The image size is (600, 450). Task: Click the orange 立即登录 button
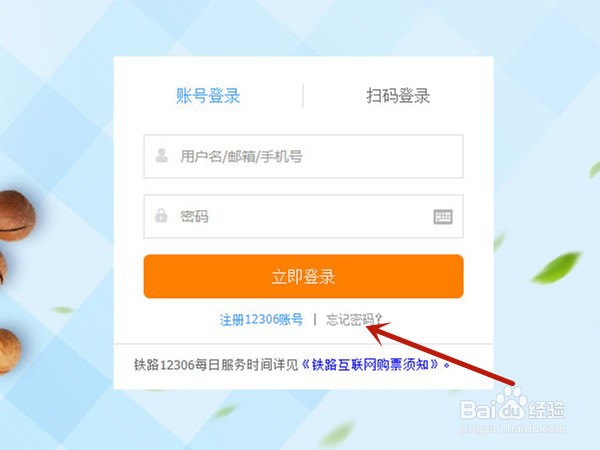coord(303,276)
